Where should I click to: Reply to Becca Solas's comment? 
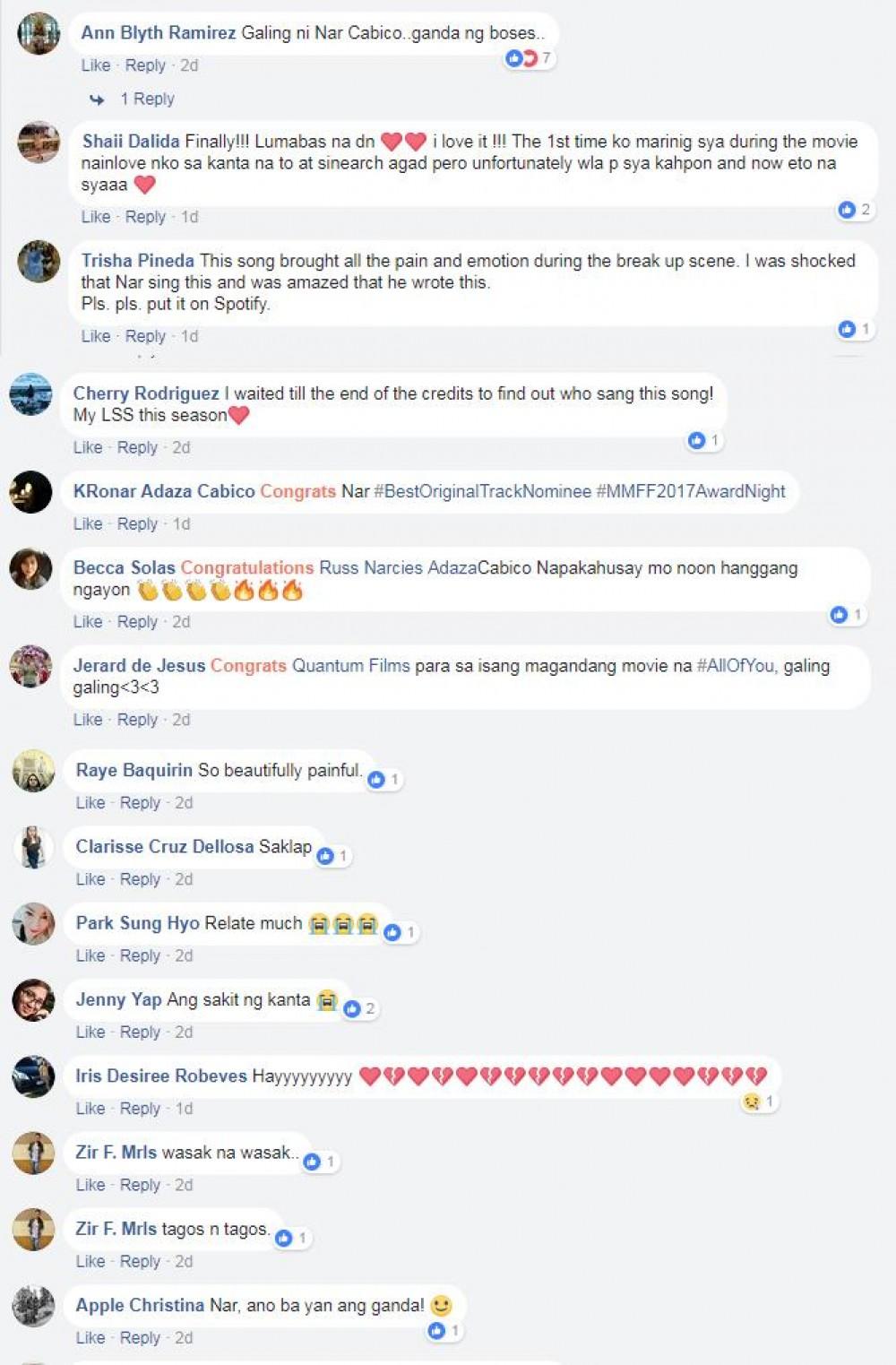pos(137,621)
